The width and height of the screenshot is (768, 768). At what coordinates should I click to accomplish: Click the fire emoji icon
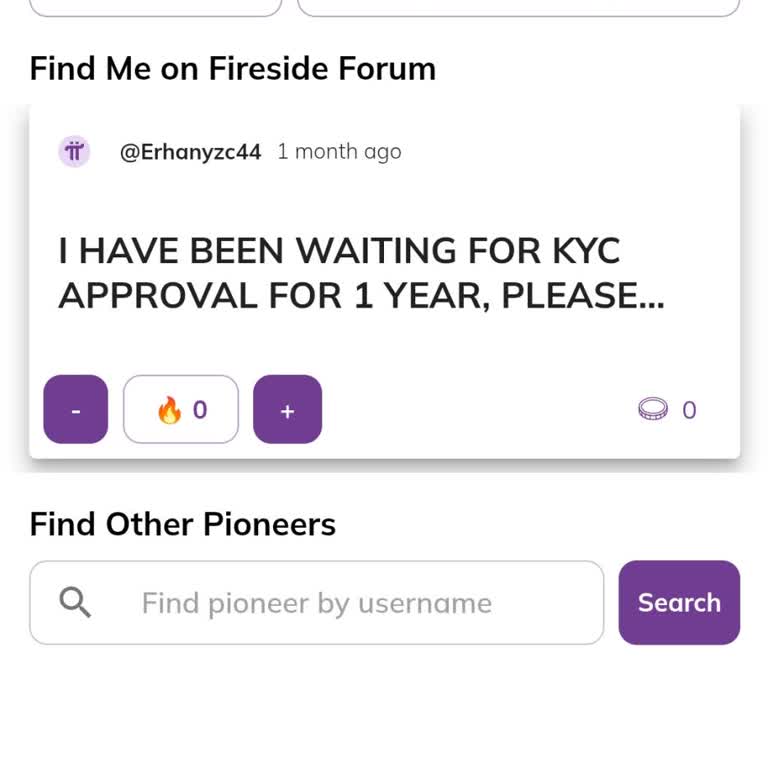pos(169,409)
